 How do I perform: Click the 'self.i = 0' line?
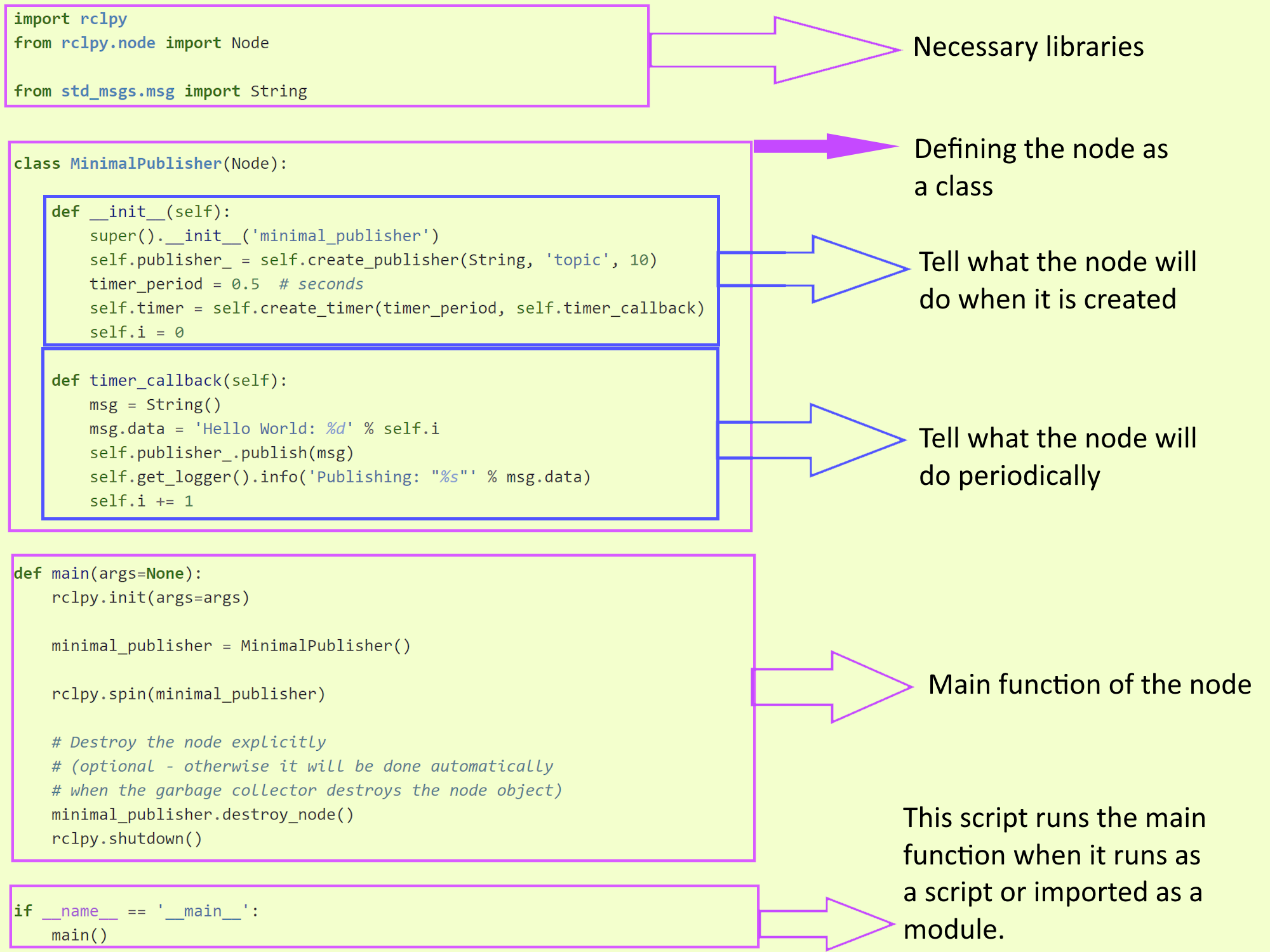(137, 333)
